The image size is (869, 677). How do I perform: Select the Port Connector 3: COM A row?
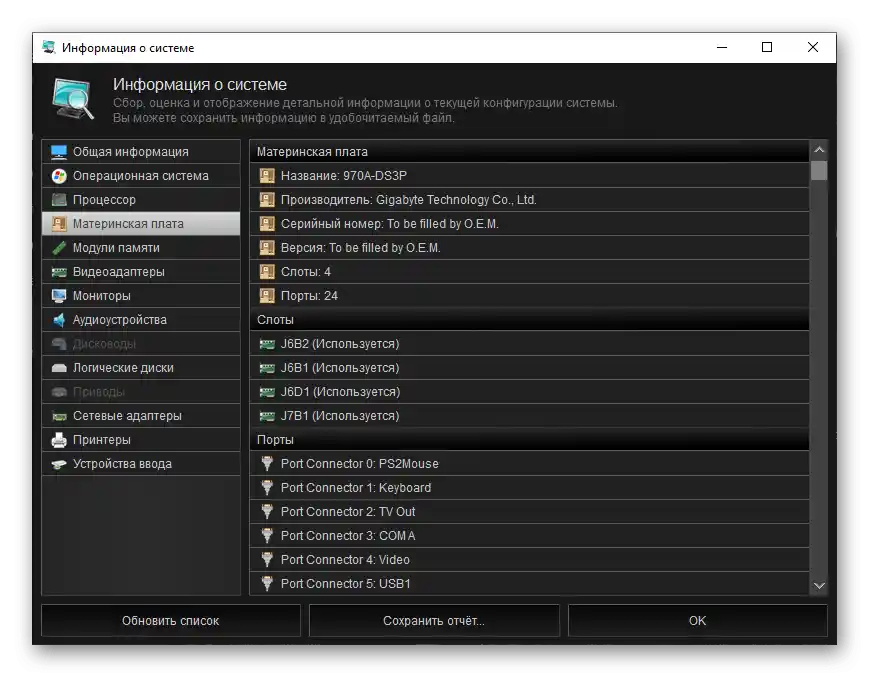click(x=529, y=536)
